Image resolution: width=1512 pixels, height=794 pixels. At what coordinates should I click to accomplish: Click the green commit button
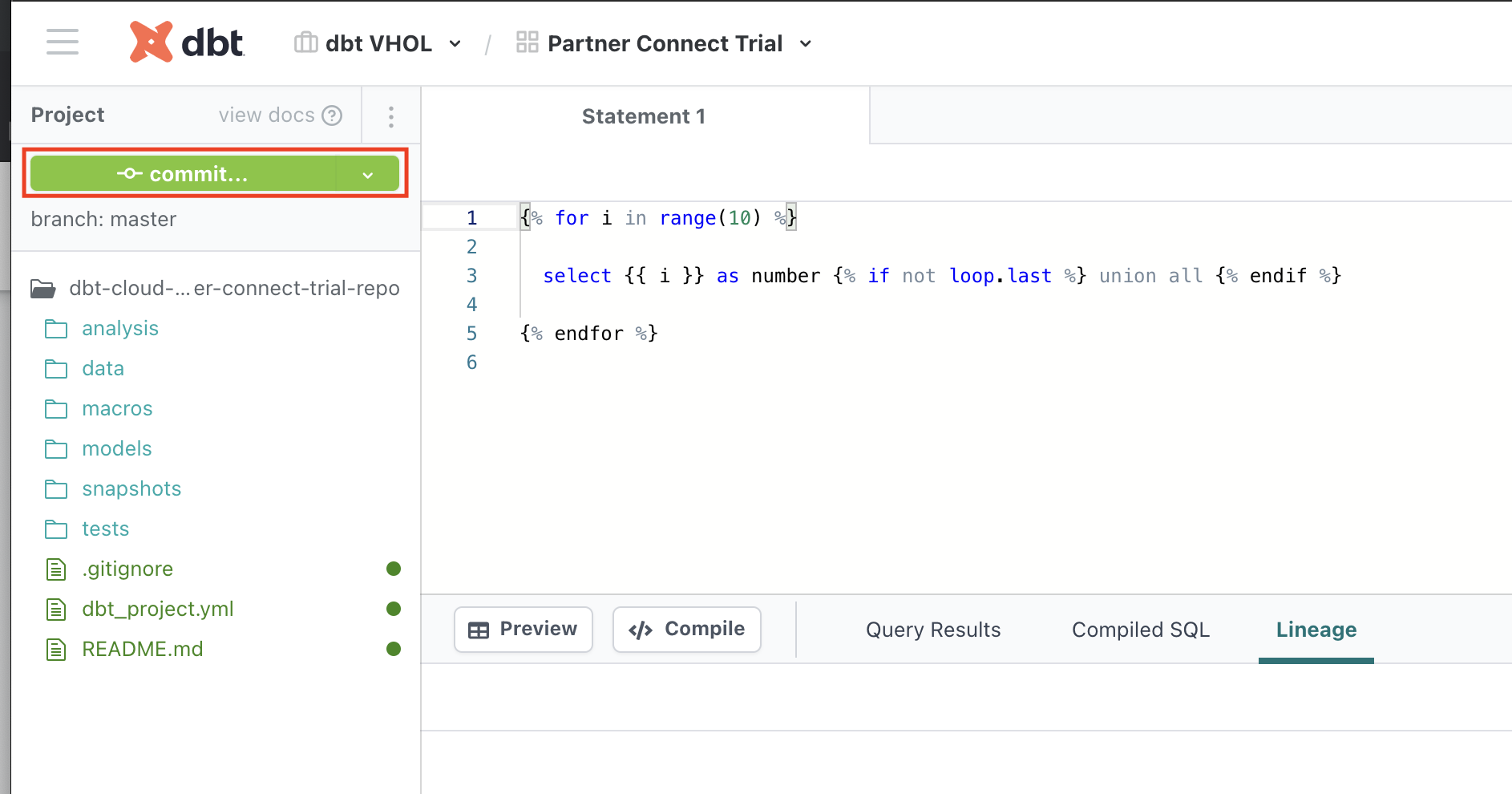pyautogui.click(x=192, y=173)
